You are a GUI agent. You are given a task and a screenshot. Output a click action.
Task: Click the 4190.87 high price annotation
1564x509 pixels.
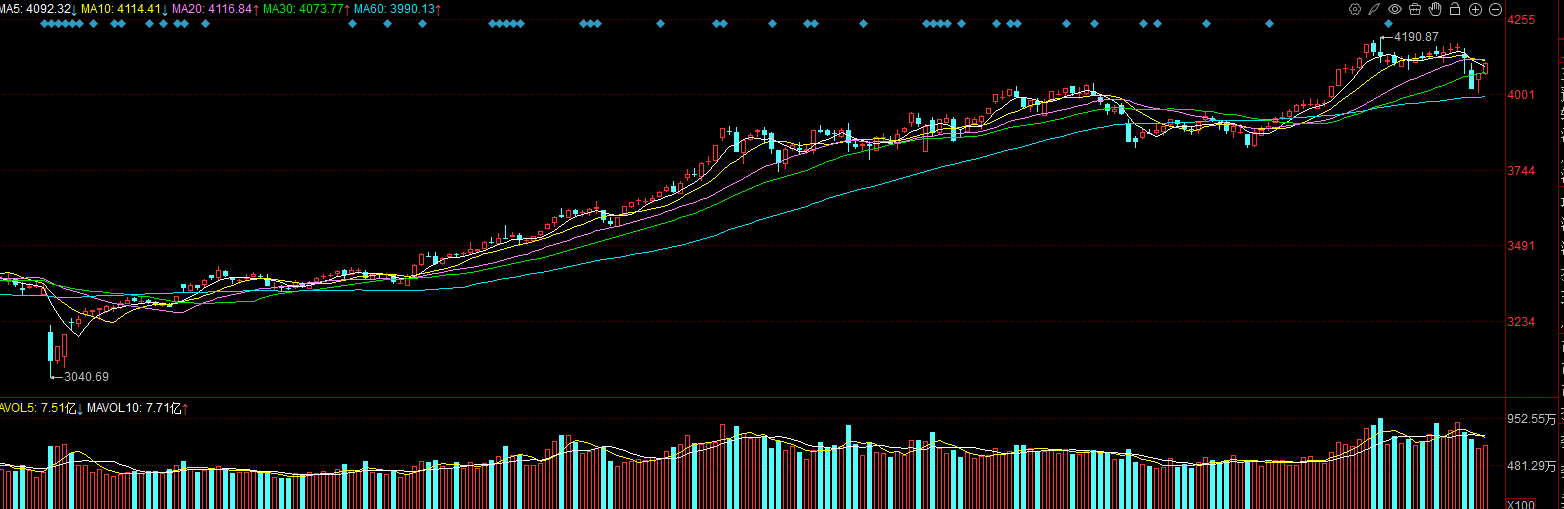(1416, 37)
